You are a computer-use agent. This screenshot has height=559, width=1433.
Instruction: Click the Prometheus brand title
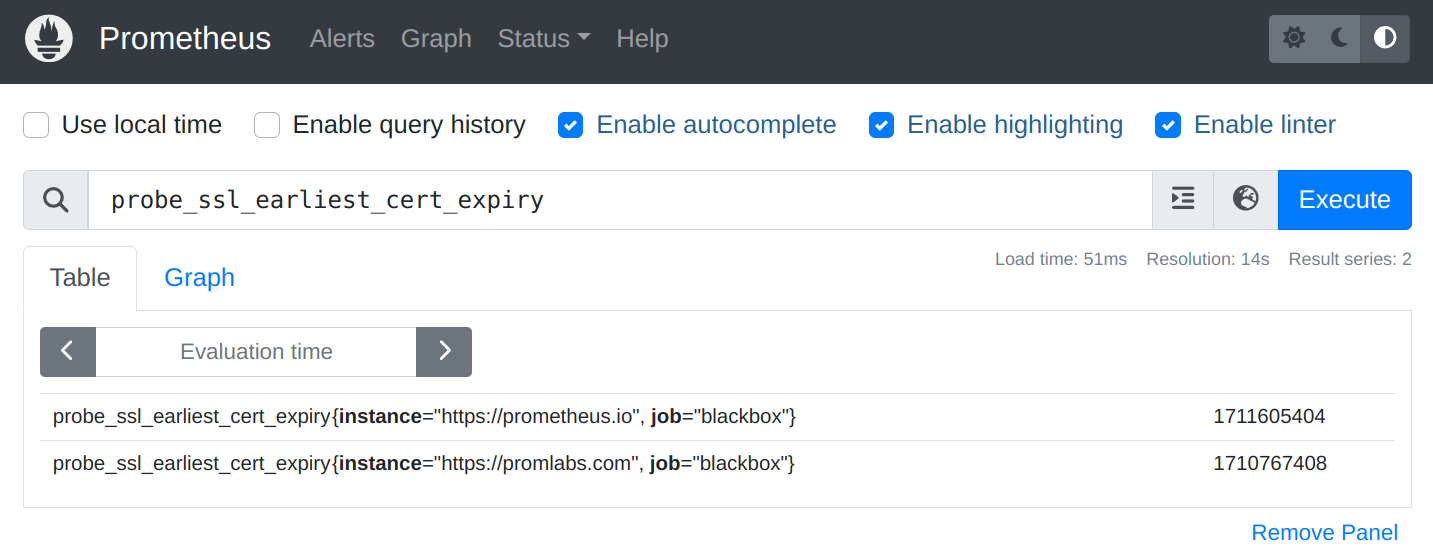pyautogui.click(x=185, y=39)
